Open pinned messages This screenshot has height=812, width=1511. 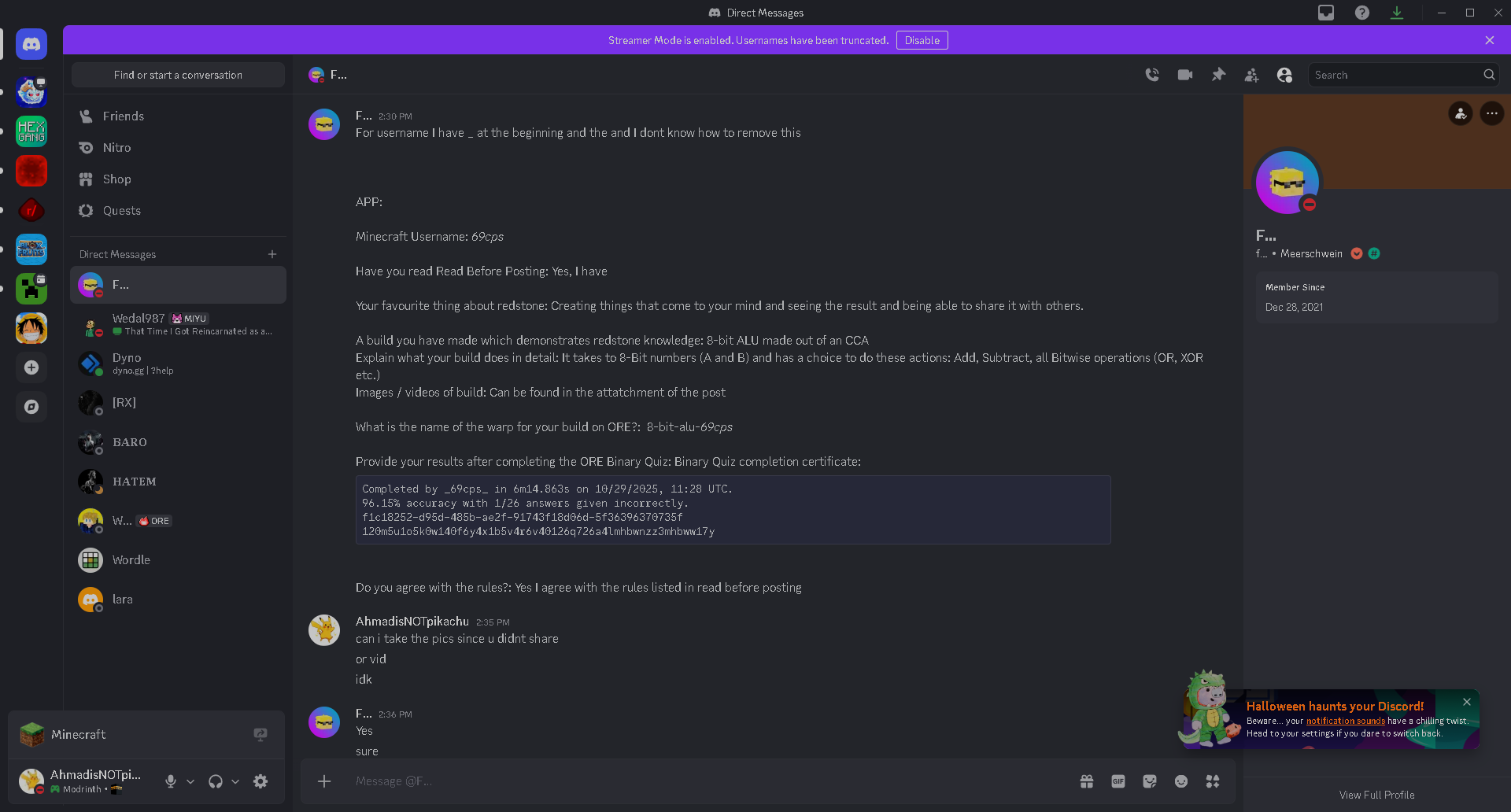(x=1218, y=75)
